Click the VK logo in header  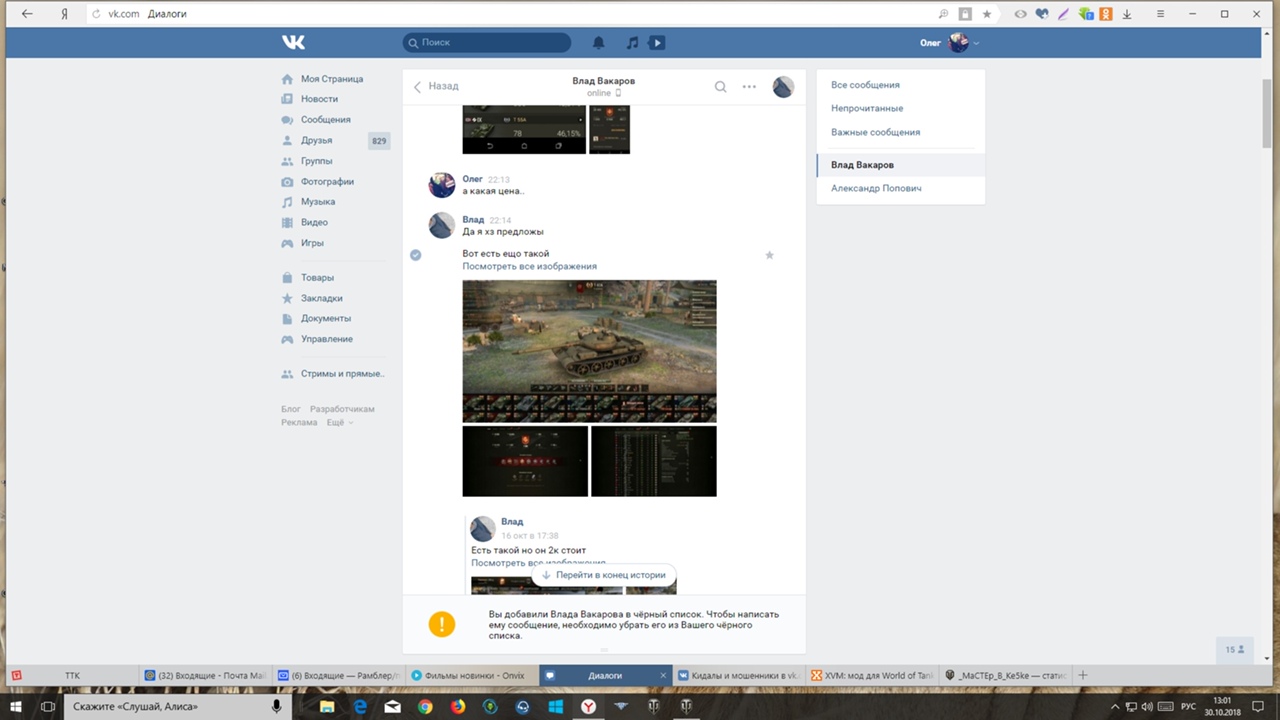click(x=293, y=42)
